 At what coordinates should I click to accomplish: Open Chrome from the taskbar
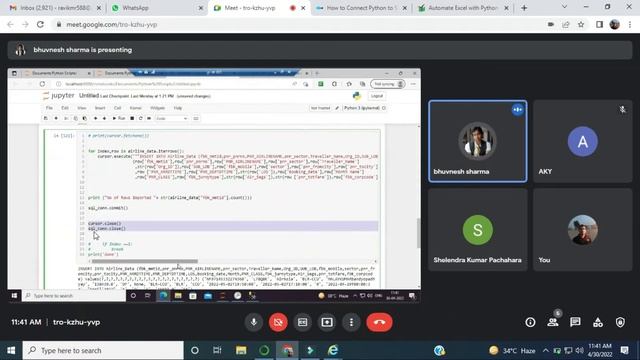tap(287, 350)
